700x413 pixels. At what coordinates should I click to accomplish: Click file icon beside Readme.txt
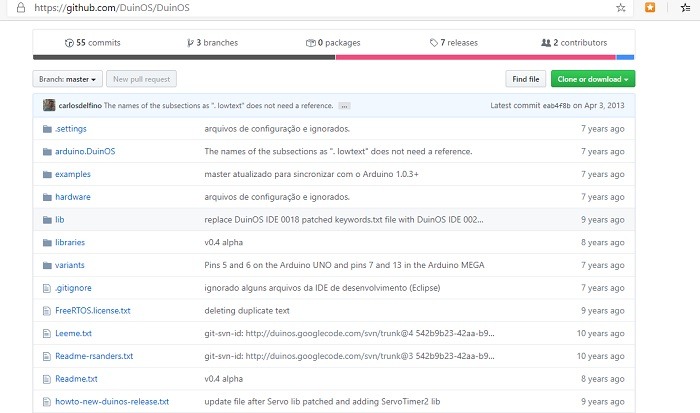pyautogui.click(x=47, y=379)
